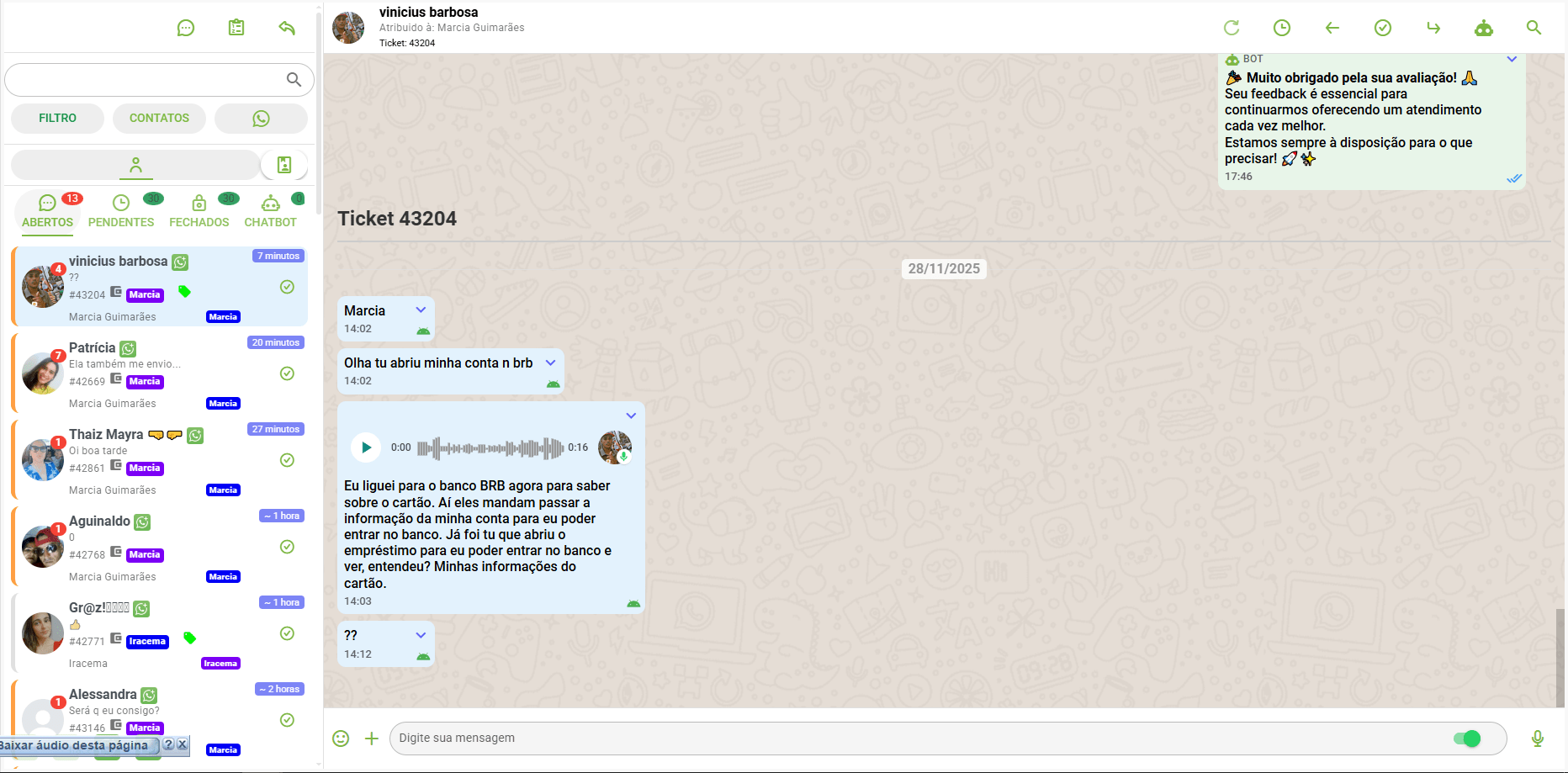Resolve ticket with header checkmark icon
The width and height of the screenshot is (1568, 773).
[x=1383, y=28]
